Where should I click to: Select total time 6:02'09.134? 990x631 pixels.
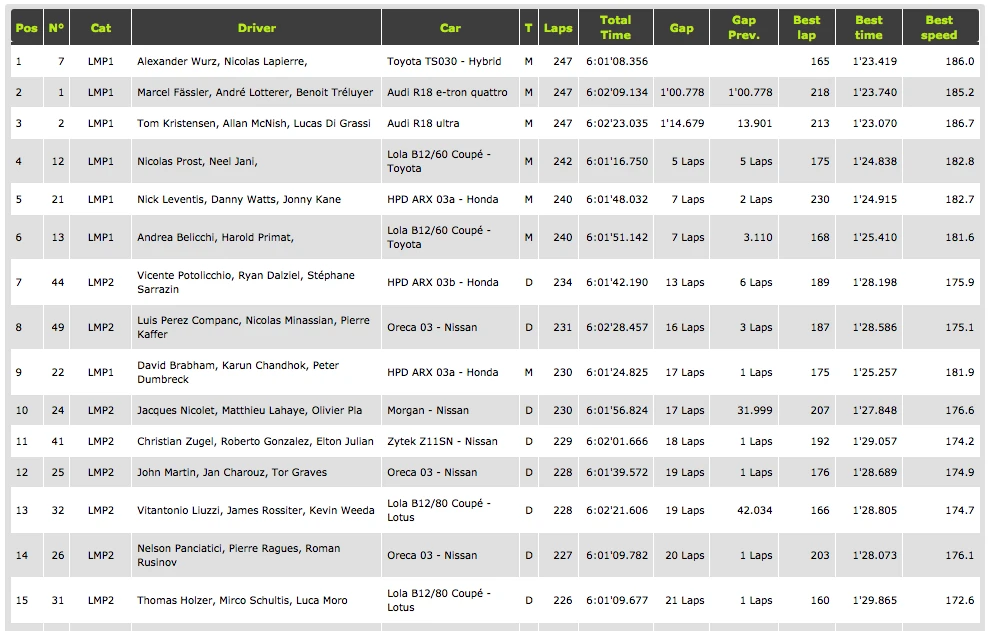point(617,92)
